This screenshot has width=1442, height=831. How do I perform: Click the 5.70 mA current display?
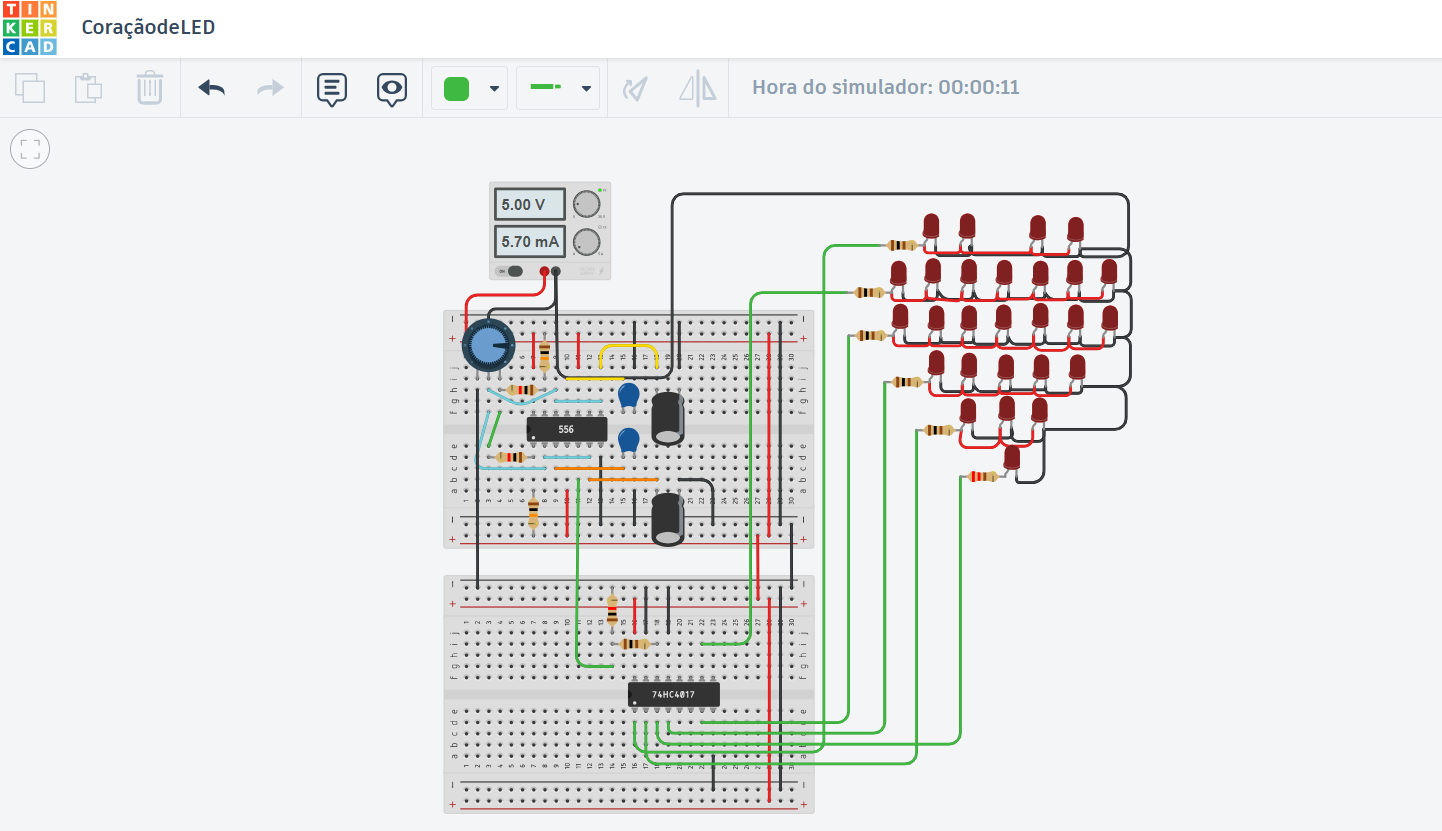point(529,241)
